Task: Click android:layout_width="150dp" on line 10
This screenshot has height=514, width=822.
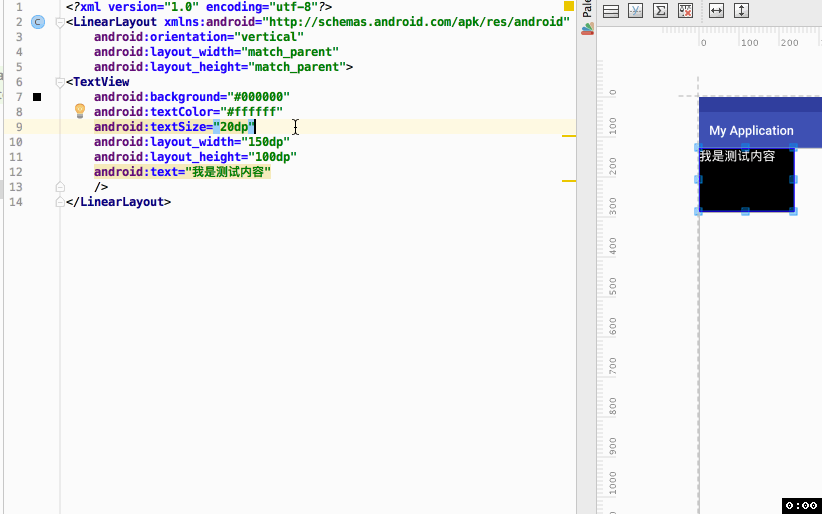Action: pos(192,142)
